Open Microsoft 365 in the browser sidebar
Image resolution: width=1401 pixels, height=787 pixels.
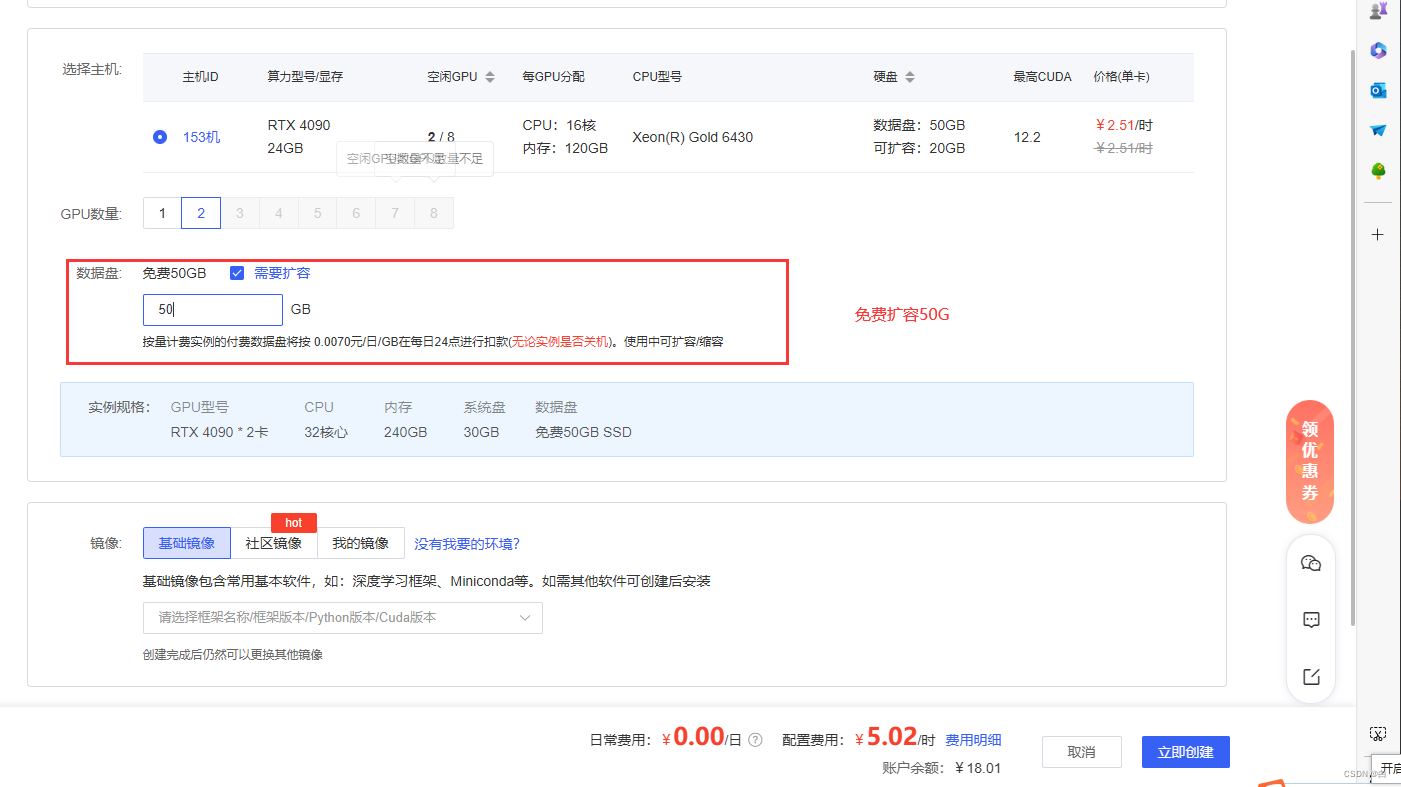[x=1378, y=50]
